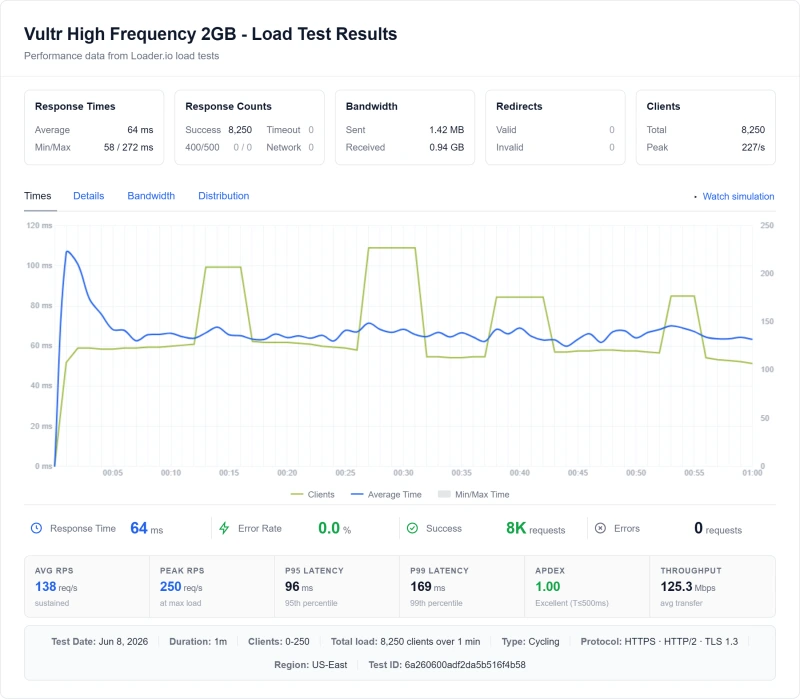Click the Protocol: HTTPS · HTTP/2 · TLS 1.3 entry
The image size is (800, 699).
659,641
